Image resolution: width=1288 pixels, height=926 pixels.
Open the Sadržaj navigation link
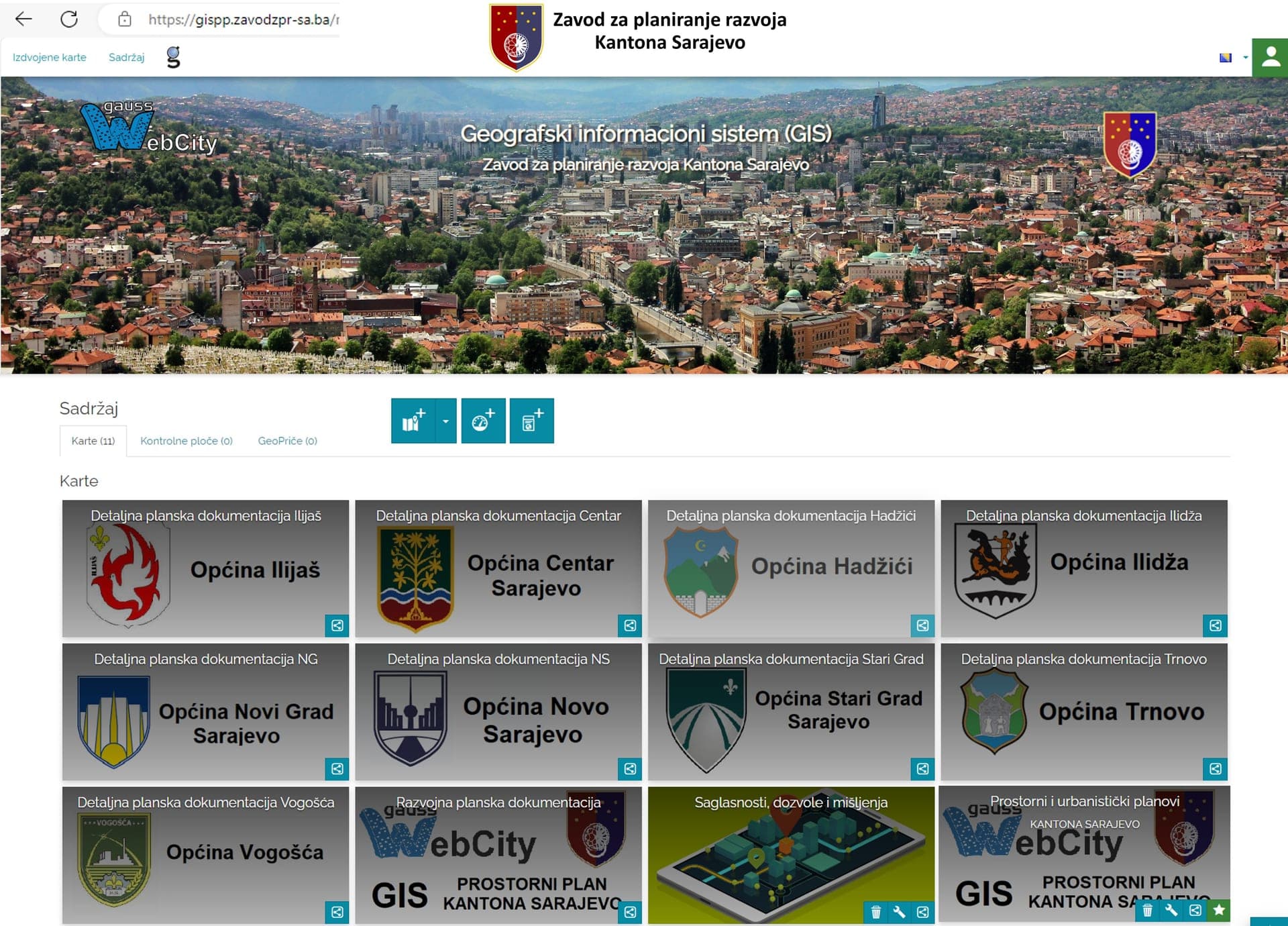126,58
